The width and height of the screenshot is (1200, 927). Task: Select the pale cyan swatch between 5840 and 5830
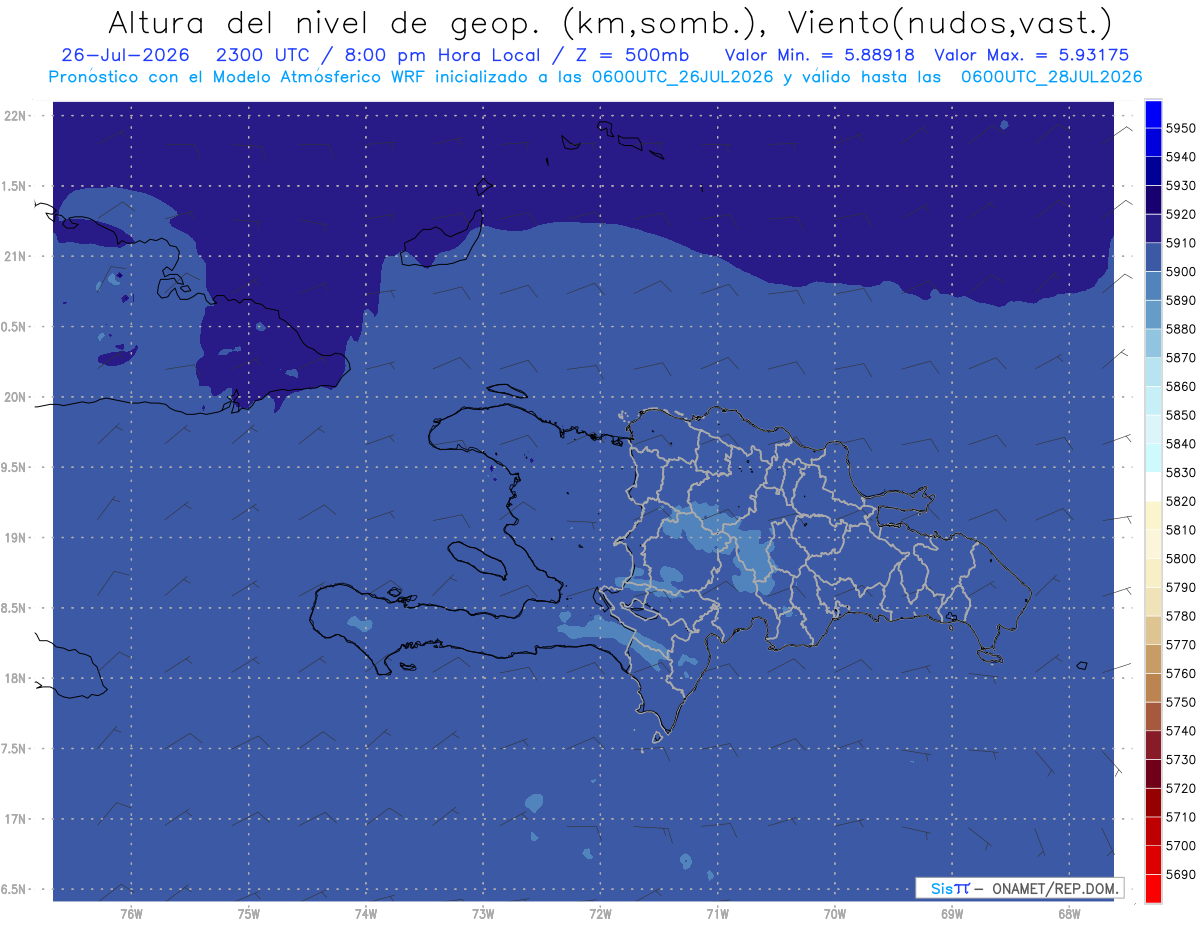coord(1153,458)
